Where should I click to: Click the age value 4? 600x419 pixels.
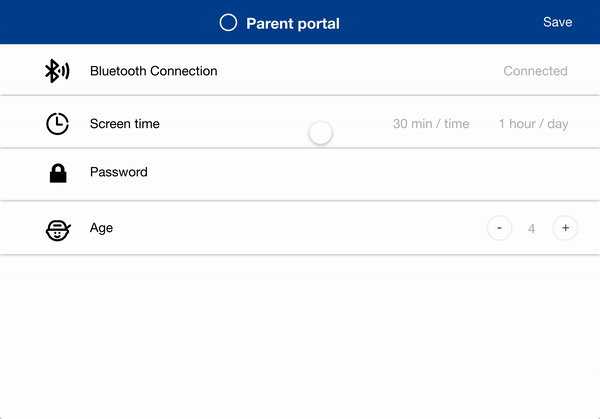531,229
